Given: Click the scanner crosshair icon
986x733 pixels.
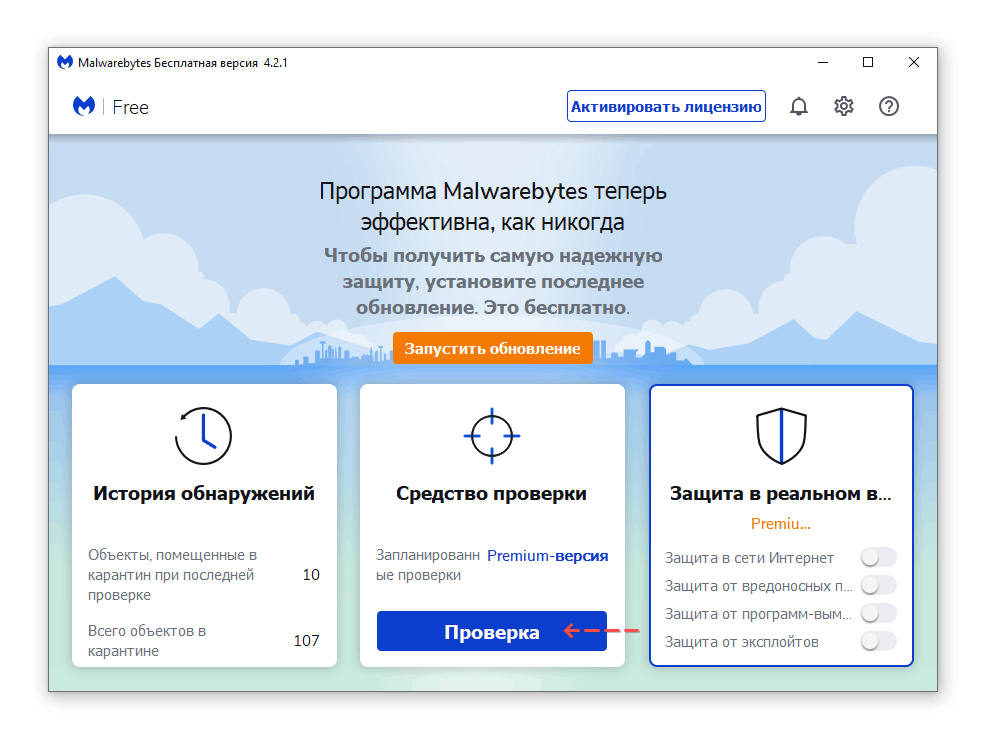Looking at the screenshot, I should [x=491, y=436].
